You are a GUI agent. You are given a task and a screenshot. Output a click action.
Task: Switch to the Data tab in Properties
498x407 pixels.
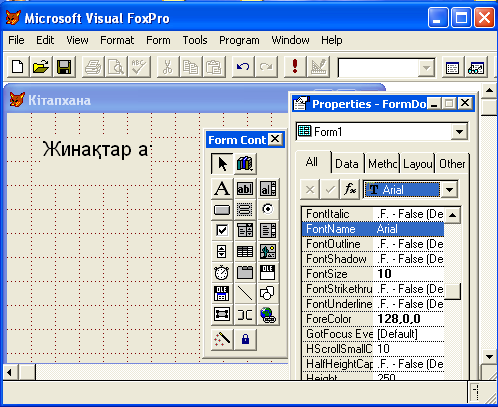click(347, 164)
